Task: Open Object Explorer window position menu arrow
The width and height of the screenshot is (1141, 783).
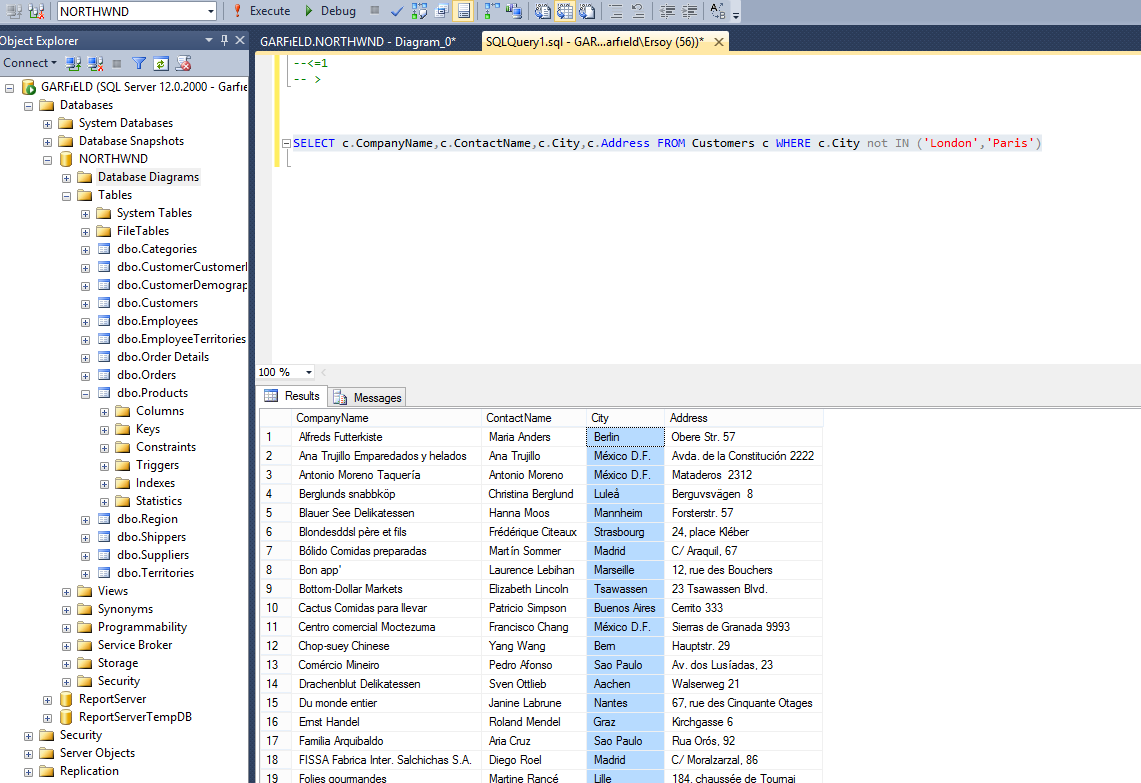Action: point(209,40)
